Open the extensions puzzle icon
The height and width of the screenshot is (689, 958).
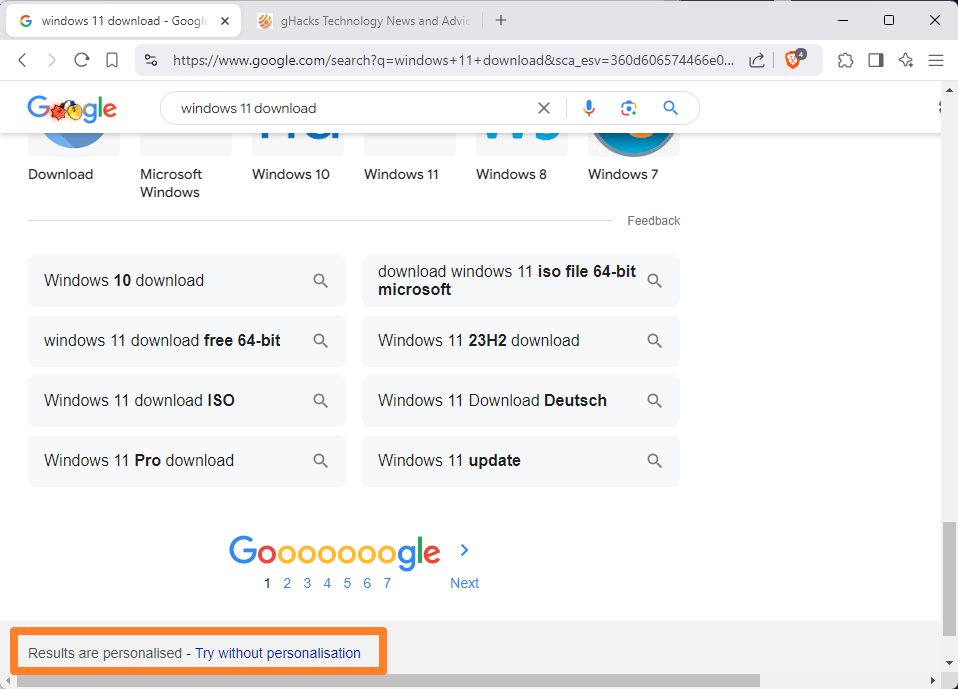coord(846,60)
